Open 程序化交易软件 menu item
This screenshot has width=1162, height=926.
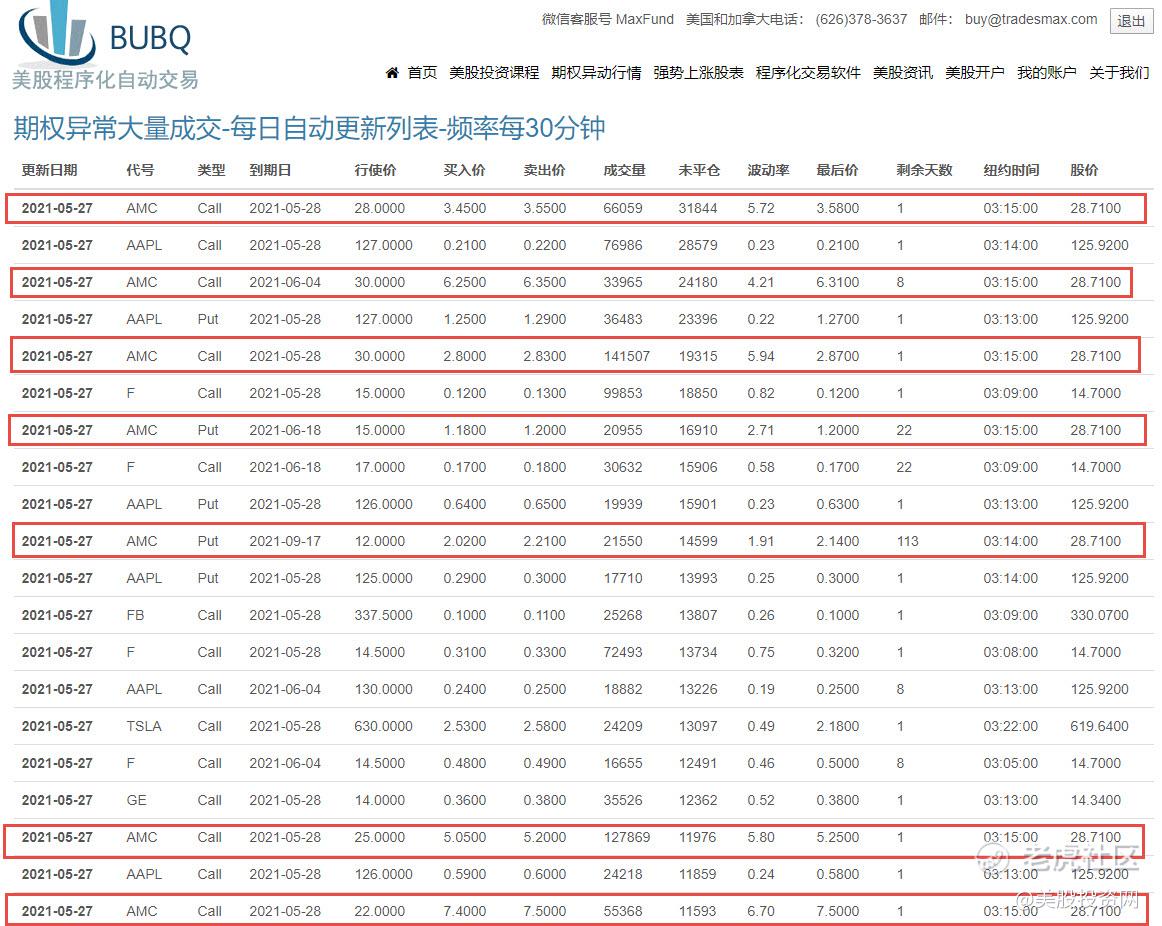click(809, 73)
